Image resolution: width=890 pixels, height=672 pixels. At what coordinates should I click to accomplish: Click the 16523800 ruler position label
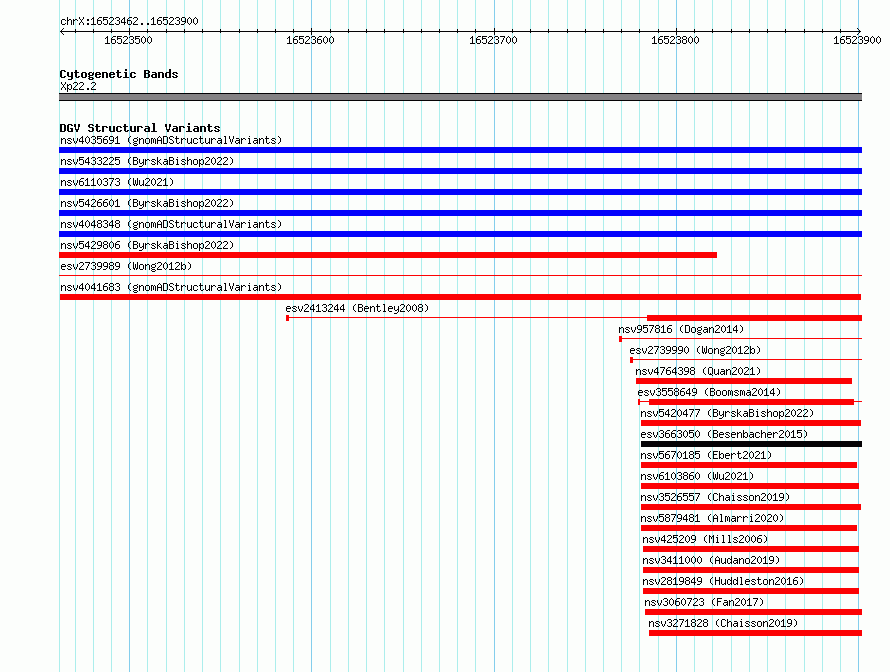675,40
